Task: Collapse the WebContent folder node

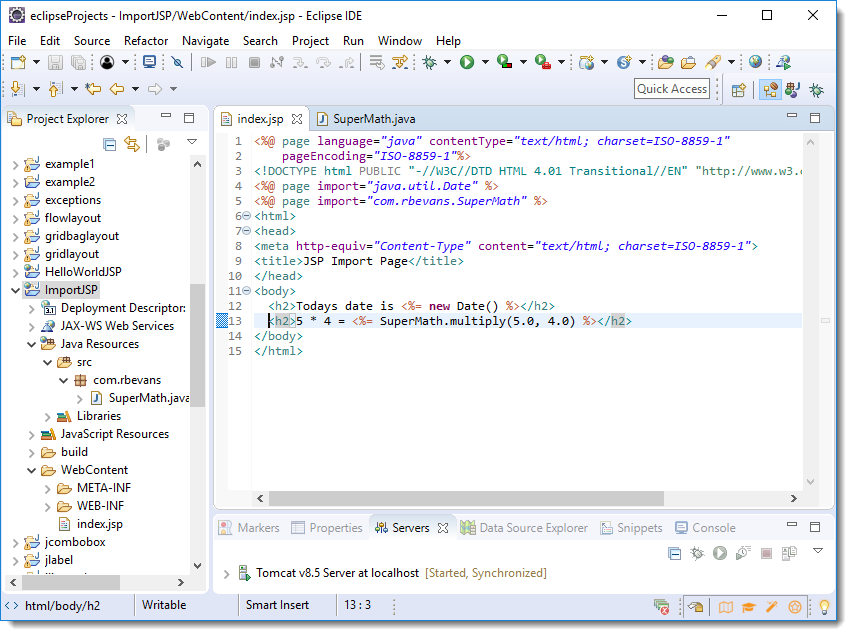Action: point(32,470)
